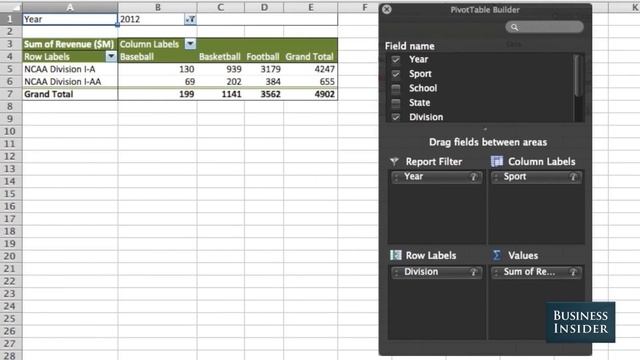Select the Year pill in Report Filter
This screenshot has width=640, height=360.
click(436, 177)
